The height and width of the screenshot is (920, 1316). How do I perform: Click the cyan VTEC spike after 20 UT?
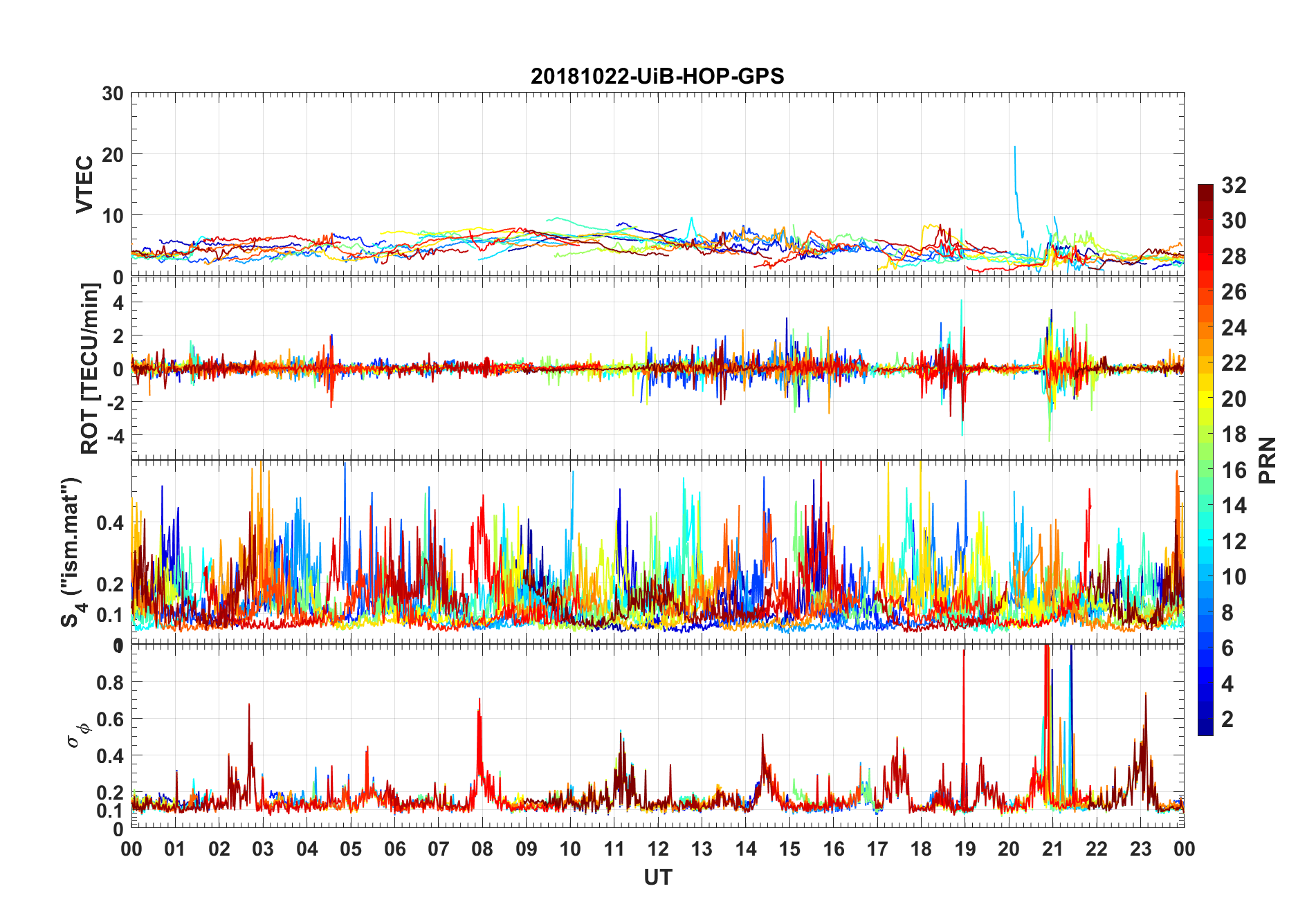[x=1016, y=187]
